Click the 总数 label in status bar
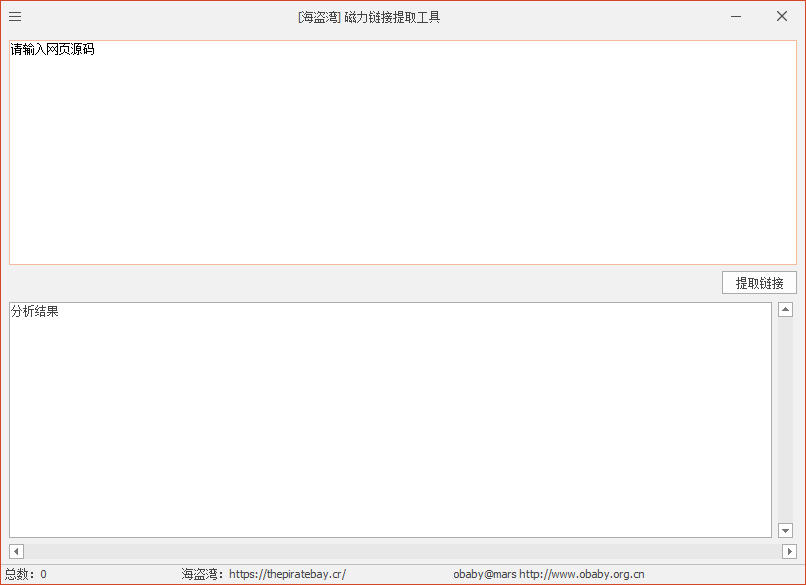Viewport: 806px width, 585px height. pos(19,574)
